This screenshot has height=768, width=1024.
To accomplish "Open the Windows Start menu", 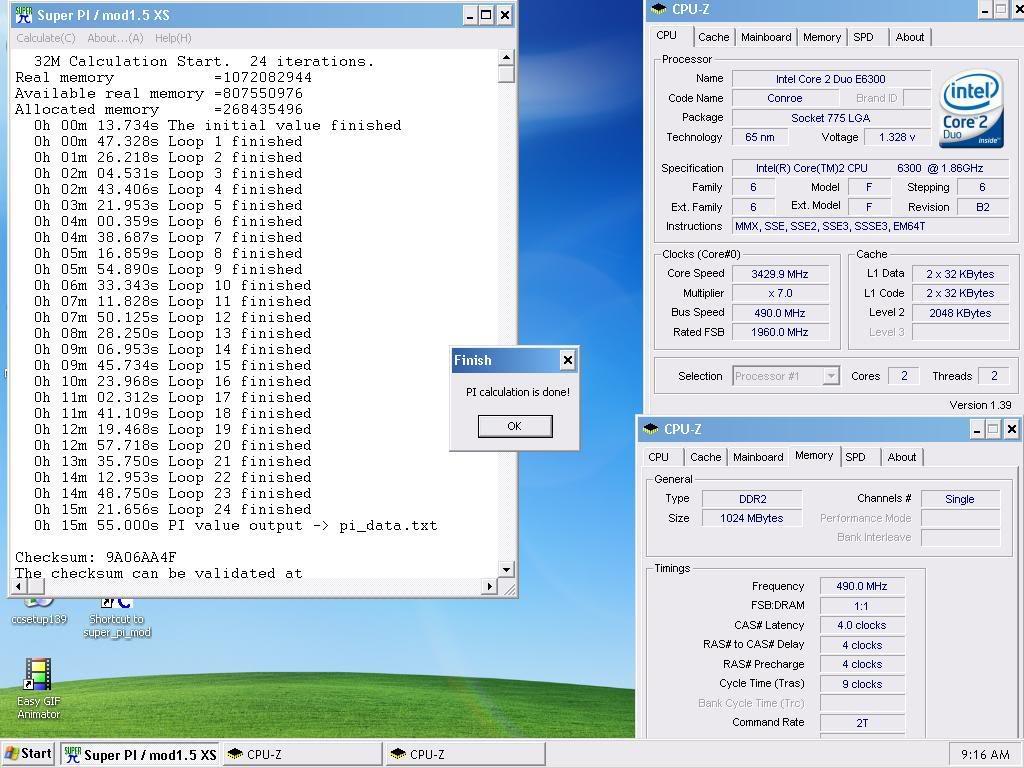I will pyautogui.click(x=27, y=754).
